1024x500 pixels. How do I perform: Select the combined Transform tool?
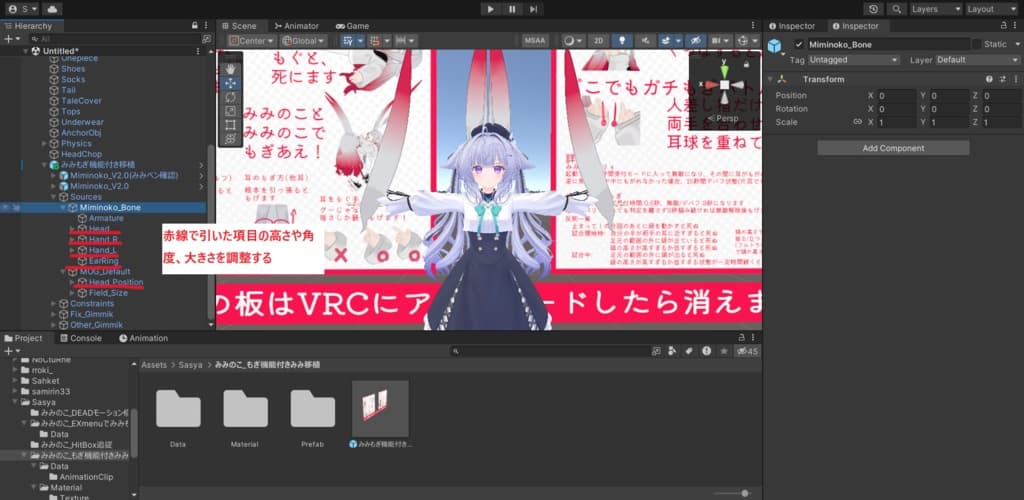click(230, 139)
